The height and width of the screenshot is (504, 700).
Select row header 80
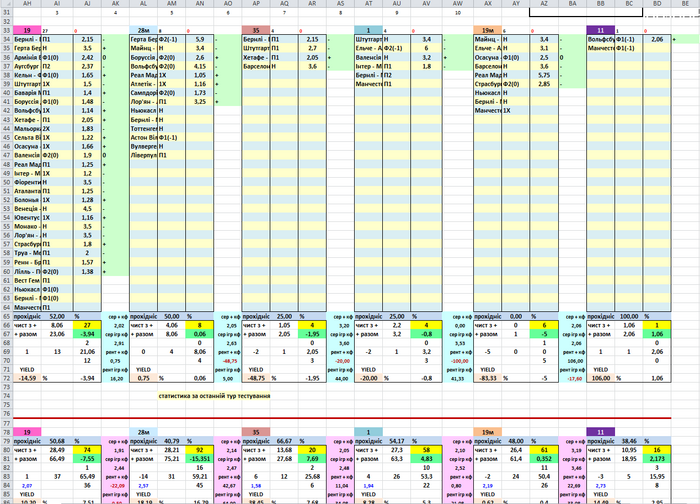(6, 450)
